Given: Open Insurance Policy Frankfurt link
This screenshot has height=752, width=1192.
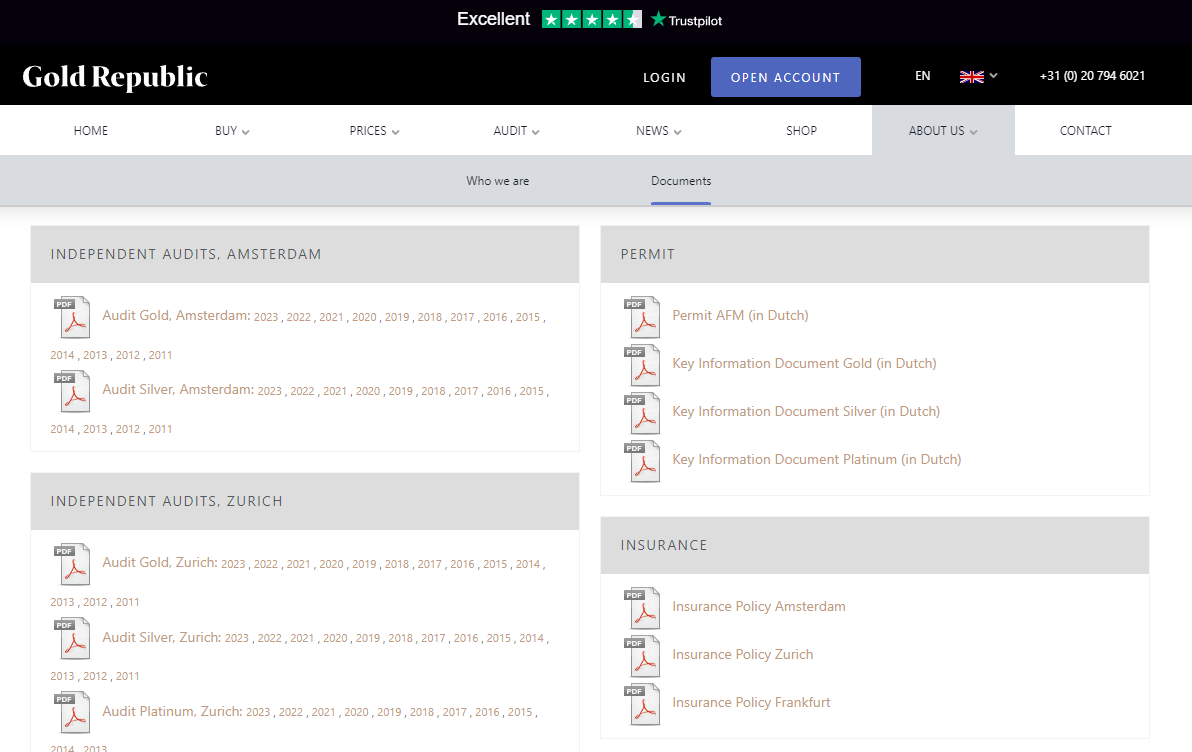Looking at the screenshot, I should click(751, 702).
